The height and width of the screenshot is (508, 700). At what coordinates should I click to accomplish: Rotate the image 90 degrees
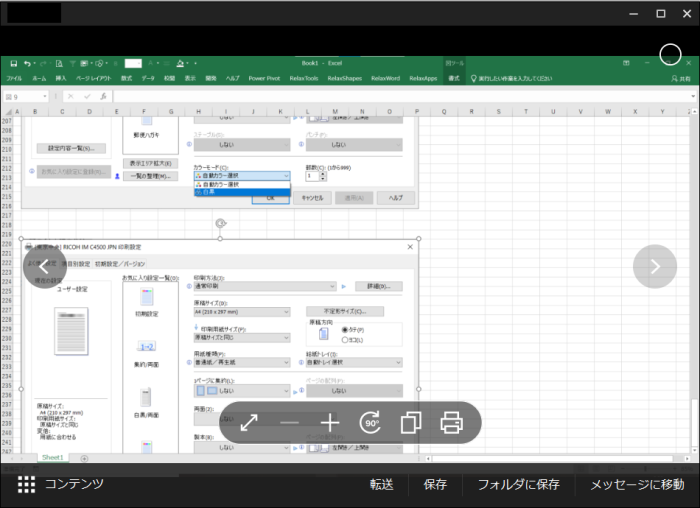coord(370,422)
